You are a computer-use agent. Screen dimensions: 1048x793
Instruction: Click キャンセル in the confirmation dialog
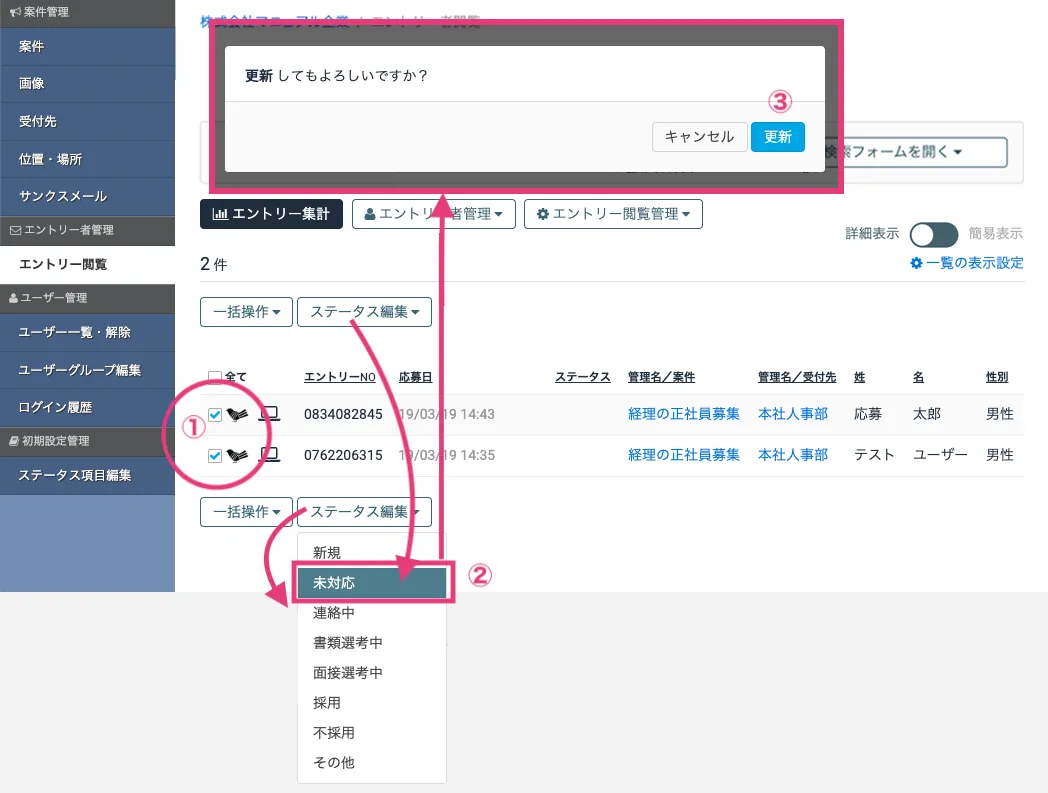pos(699,137)
